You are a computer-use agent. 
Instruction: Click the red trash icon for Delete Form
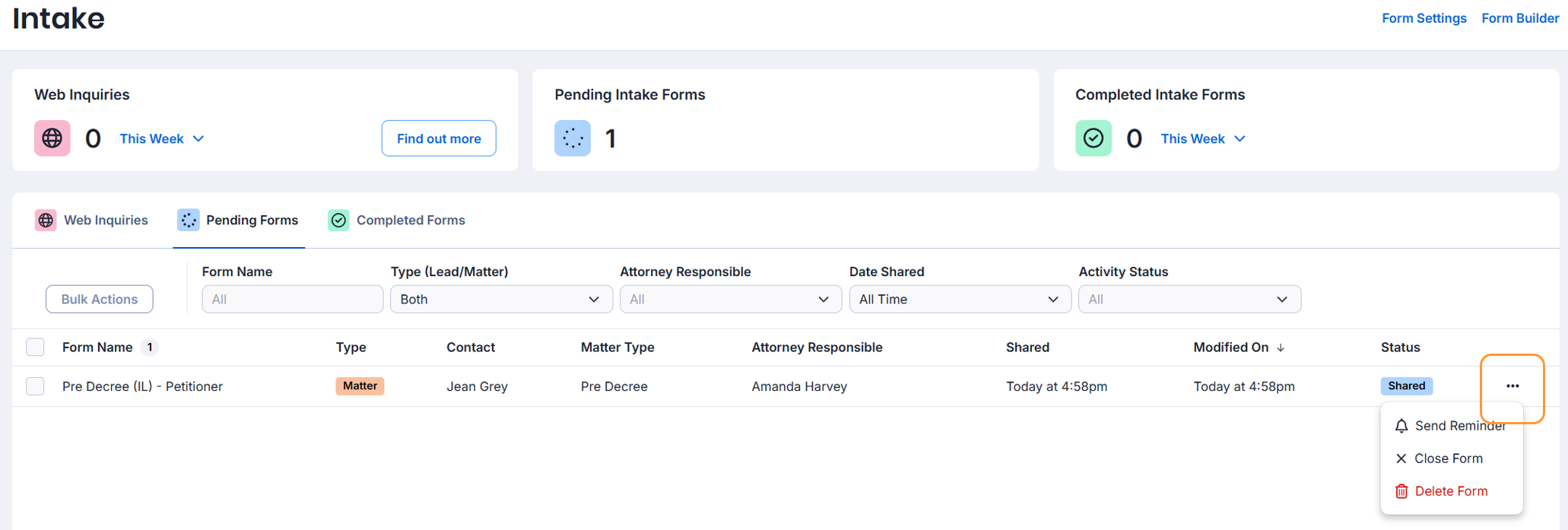pyautogui.click(x=1401, y=491)
